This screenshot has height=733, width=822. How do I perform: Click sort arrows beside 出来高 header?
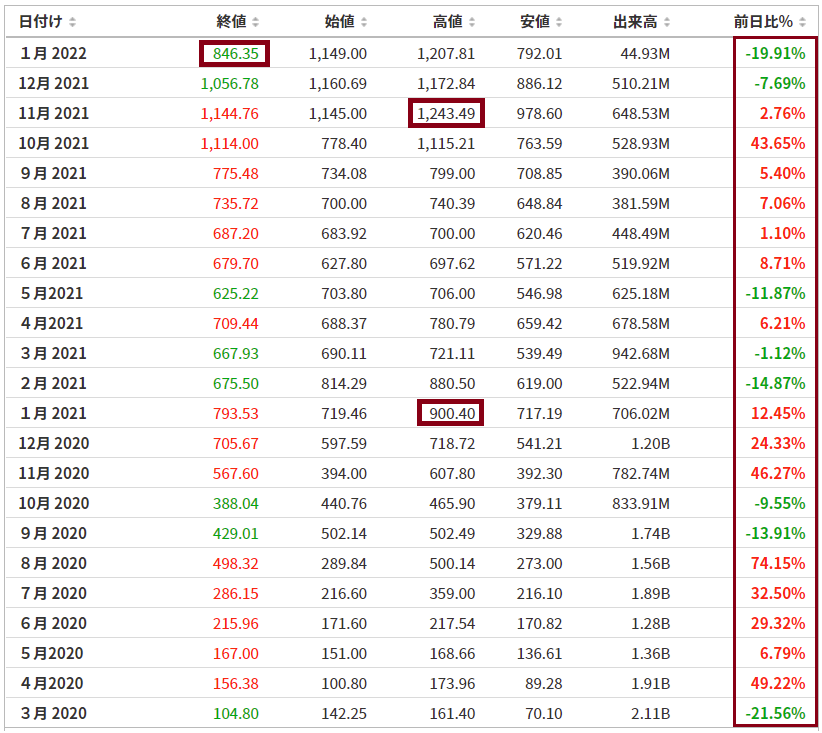click(667, 22)
